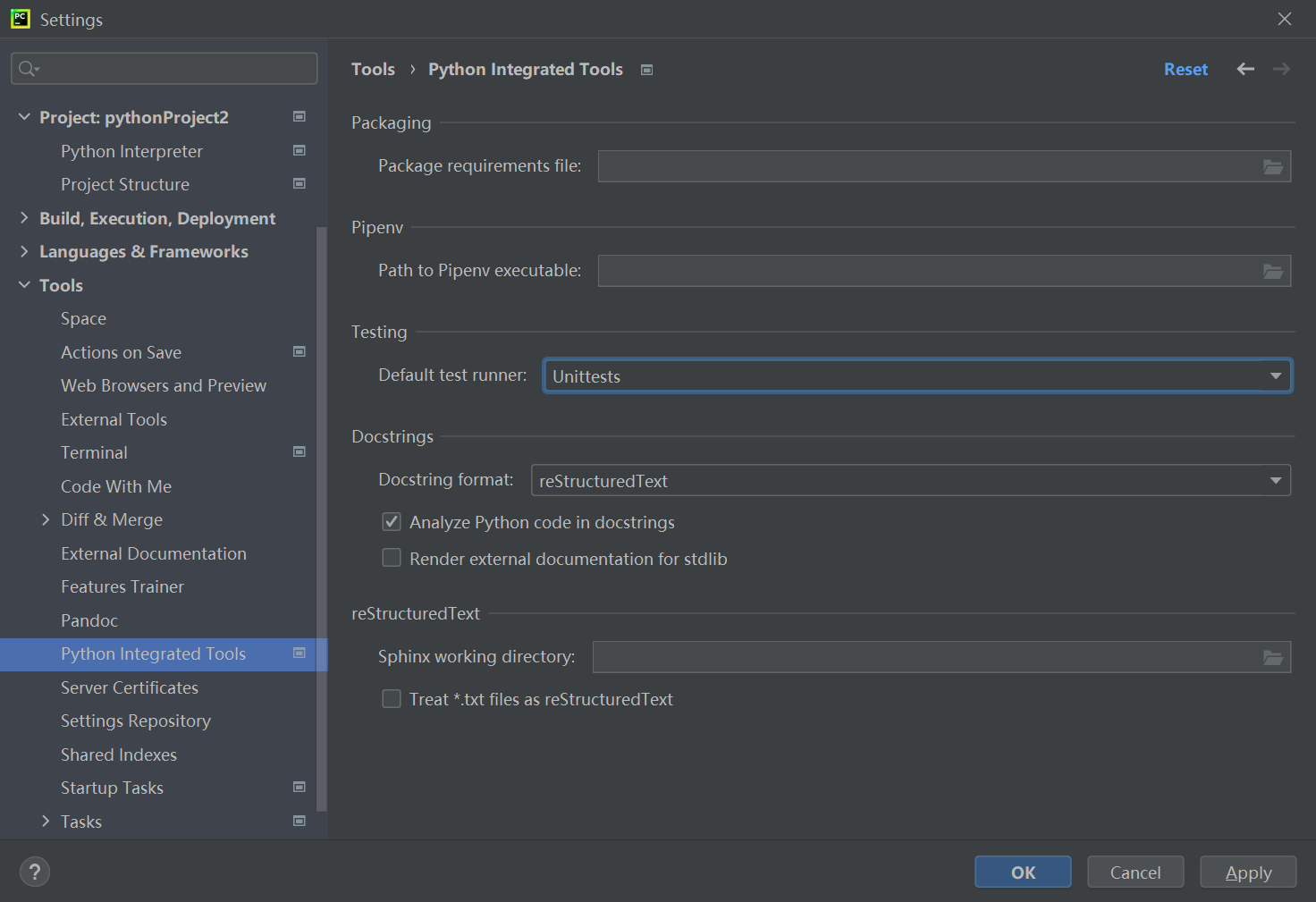Click the forward arrow navigation icon
Viewport: 1316px width, 902px height.
1281,69
